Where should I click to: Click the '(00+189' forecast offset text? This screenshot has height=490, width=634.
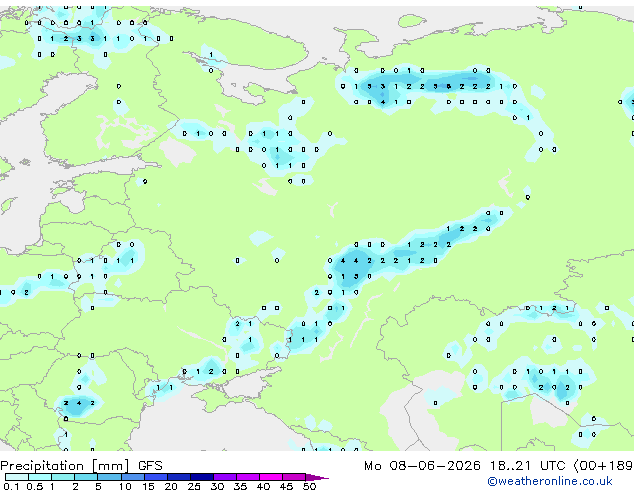pyautogui.click(x=603, y=466)
